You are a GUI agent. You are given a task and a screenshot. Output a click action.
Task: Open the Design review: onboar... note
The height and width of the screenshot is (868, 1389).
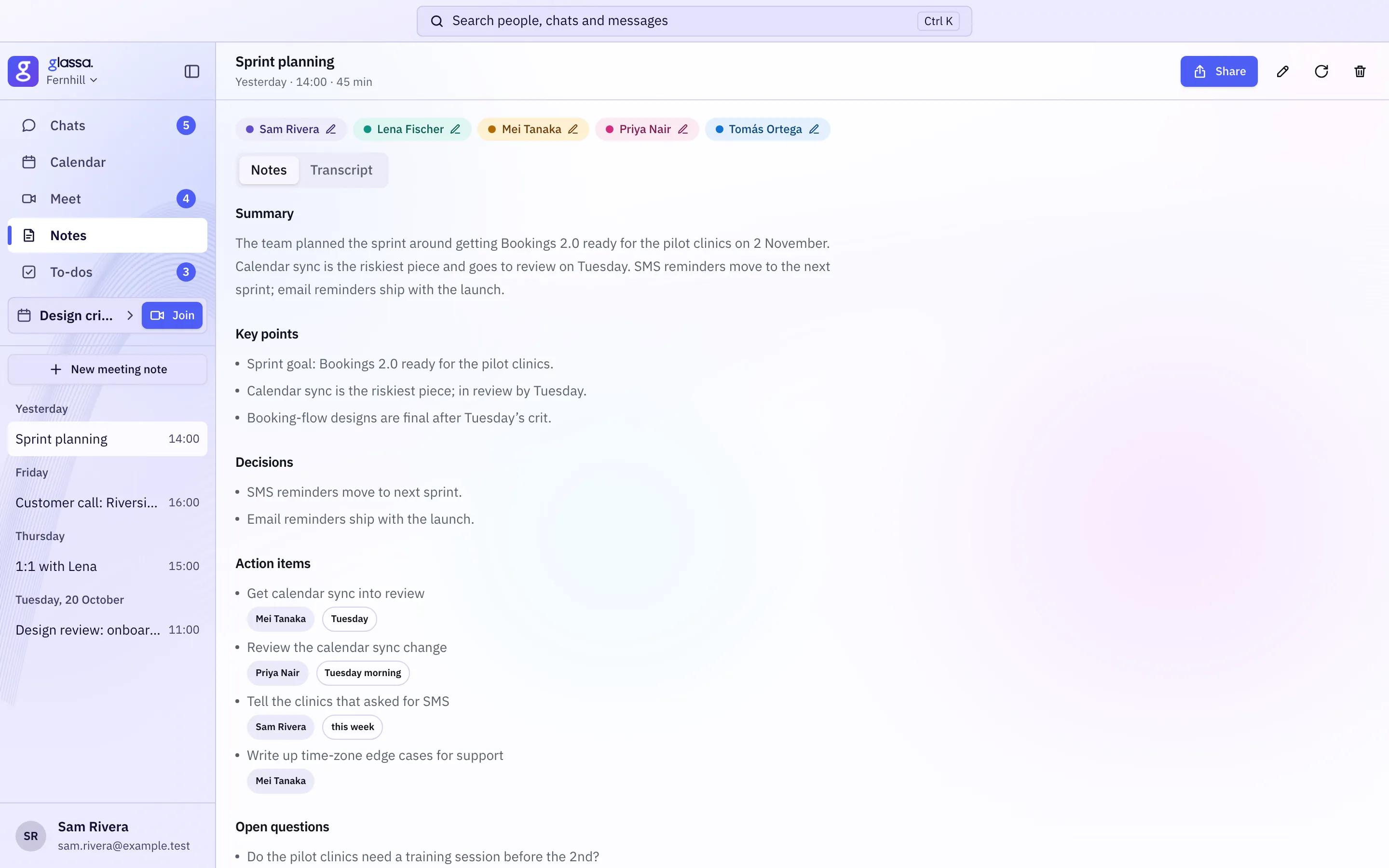coord(108,630)
